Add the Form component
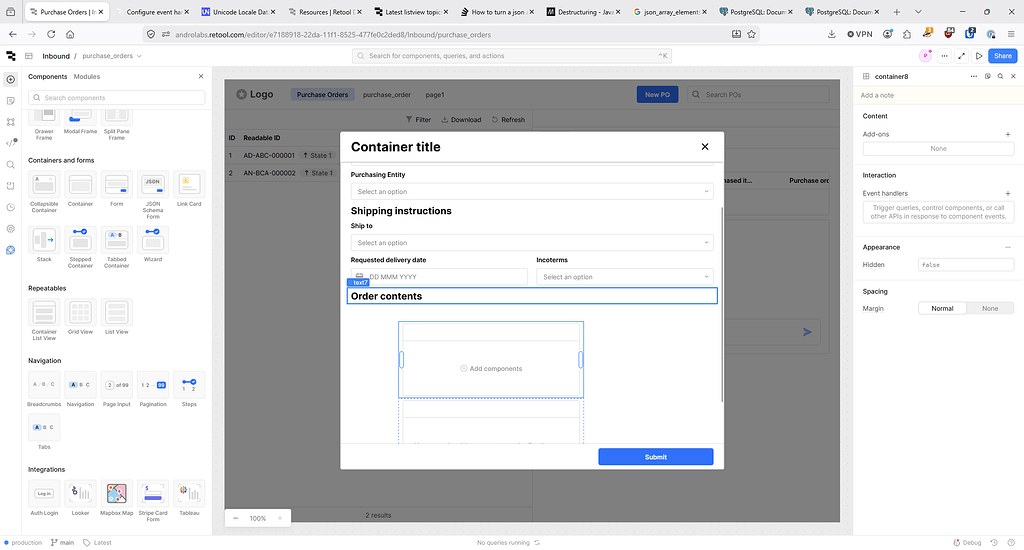The image size is (1024, 550). coord(117,189)
